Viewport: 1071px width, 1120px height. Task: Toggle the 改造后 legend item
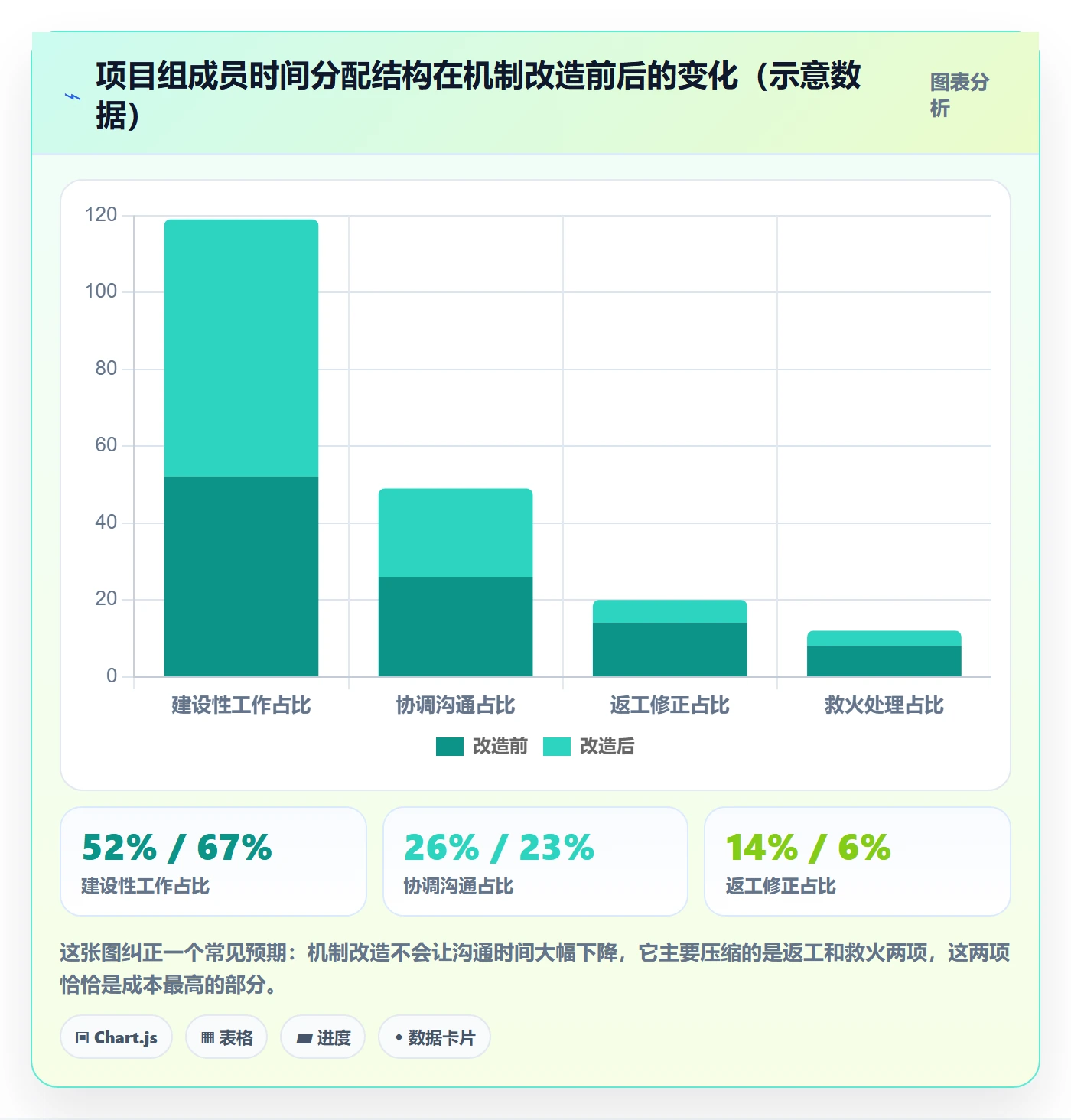point(589,746)
